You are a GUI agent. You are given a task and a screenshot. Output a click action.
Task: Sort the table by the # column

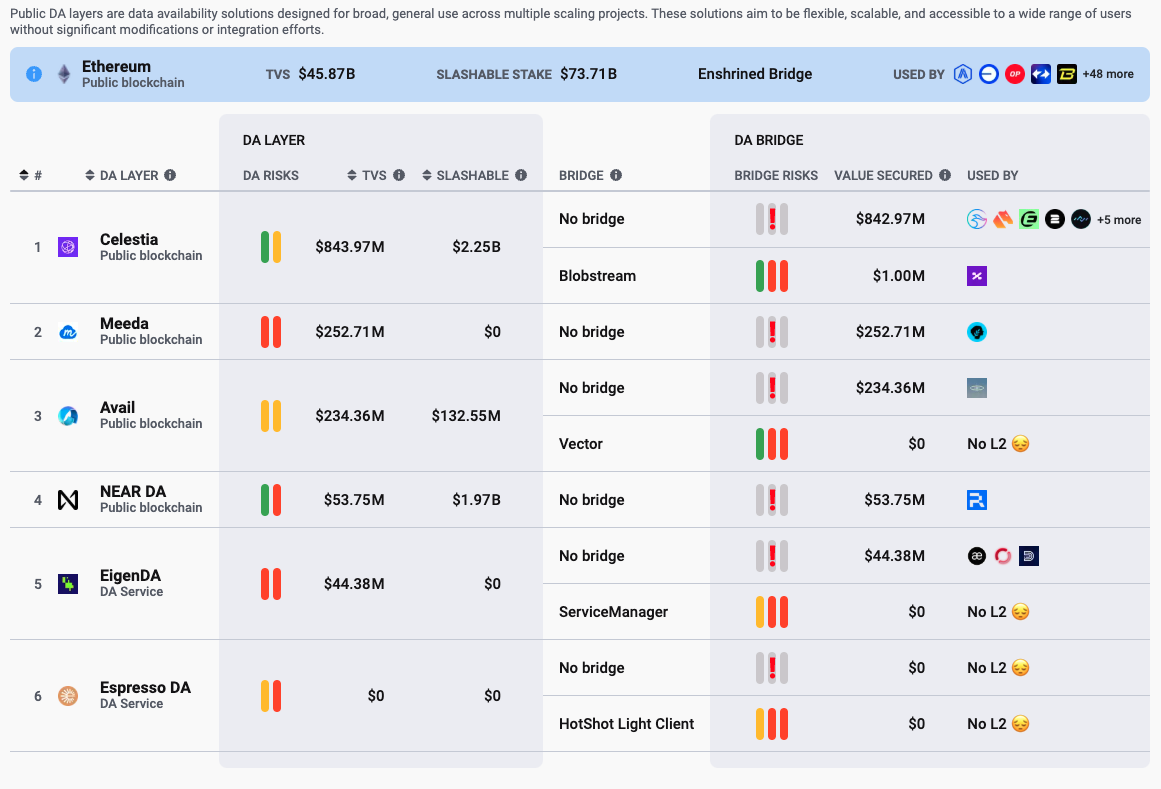30,175
